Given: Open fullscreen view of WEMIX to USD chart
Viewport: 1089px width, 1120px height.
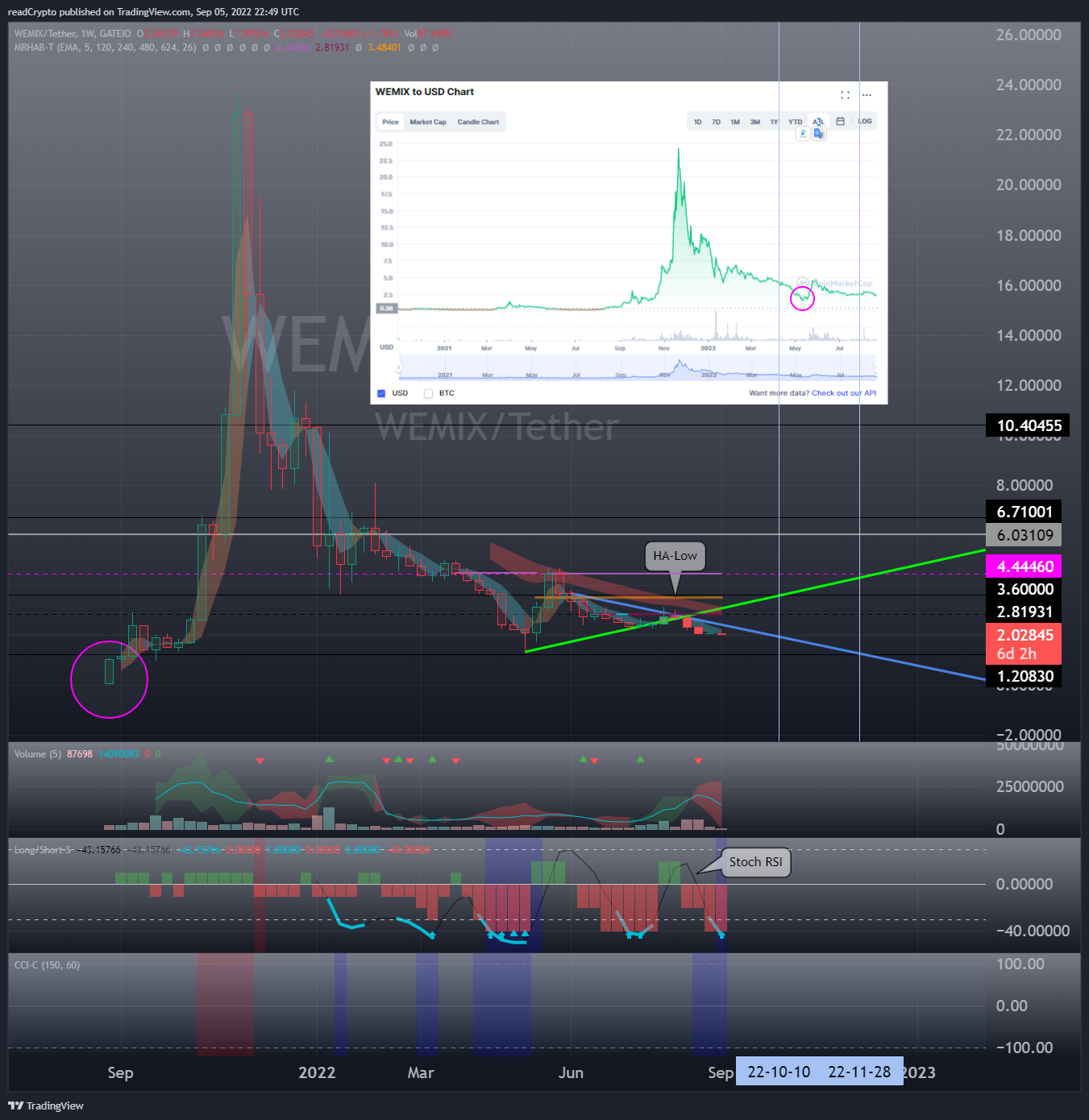Looking at the screenshot, I should click(845, 95).
